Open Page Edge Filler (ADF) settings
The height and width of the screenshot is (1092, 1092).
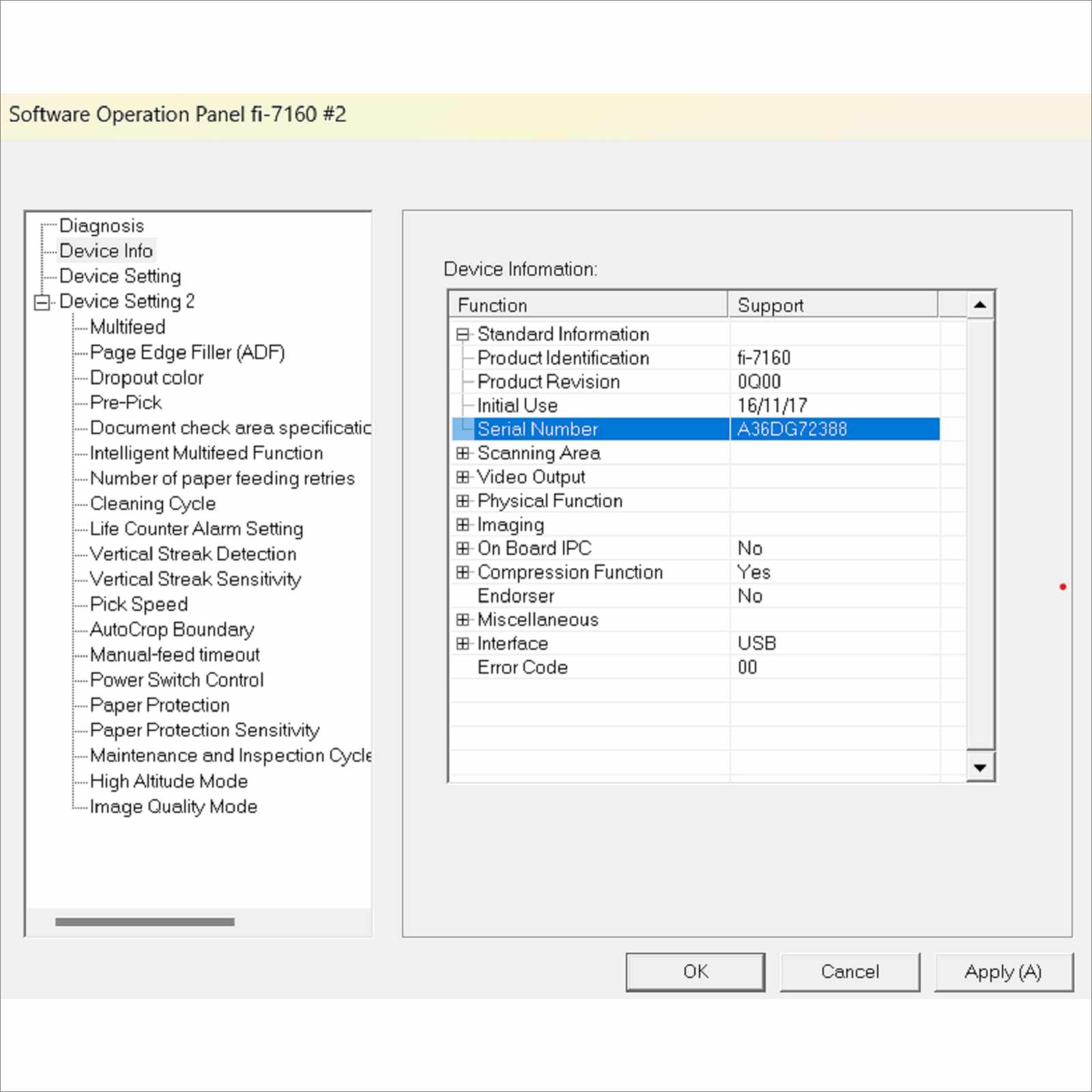[187, 352]
